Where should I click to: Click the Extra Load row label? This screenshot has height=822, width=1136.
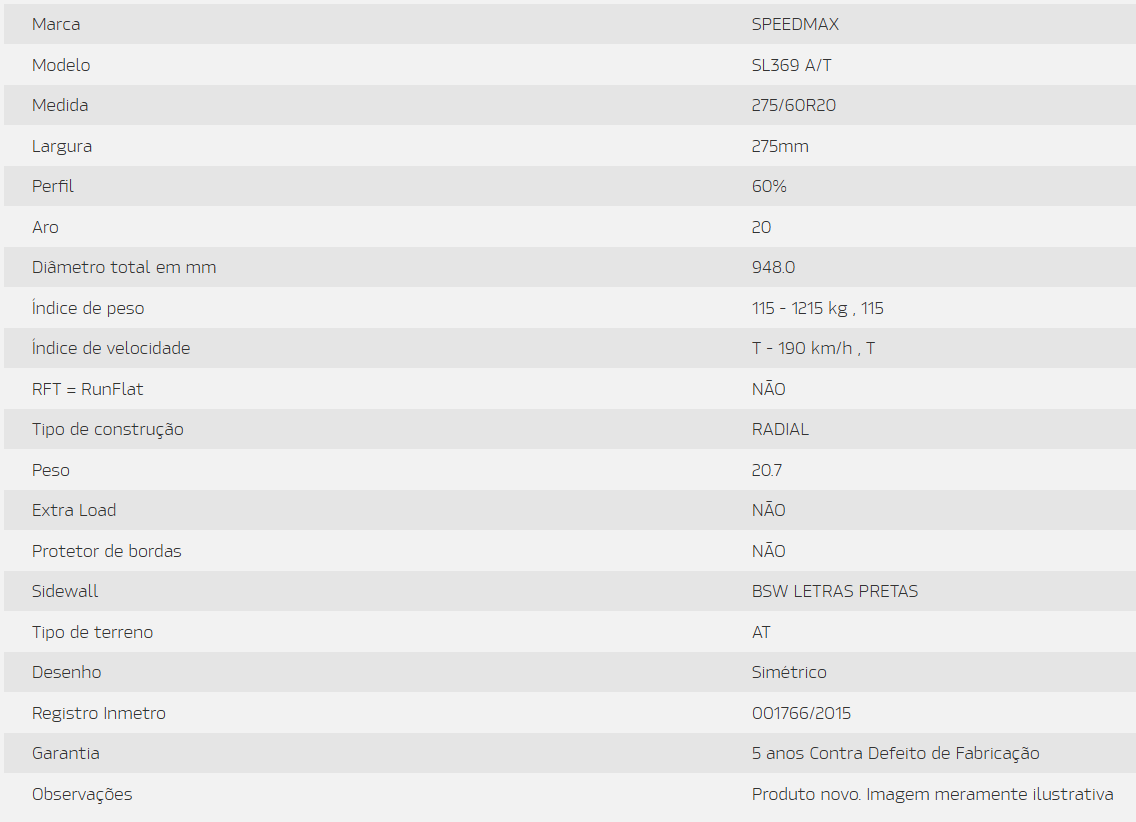(x=74, y=510)
